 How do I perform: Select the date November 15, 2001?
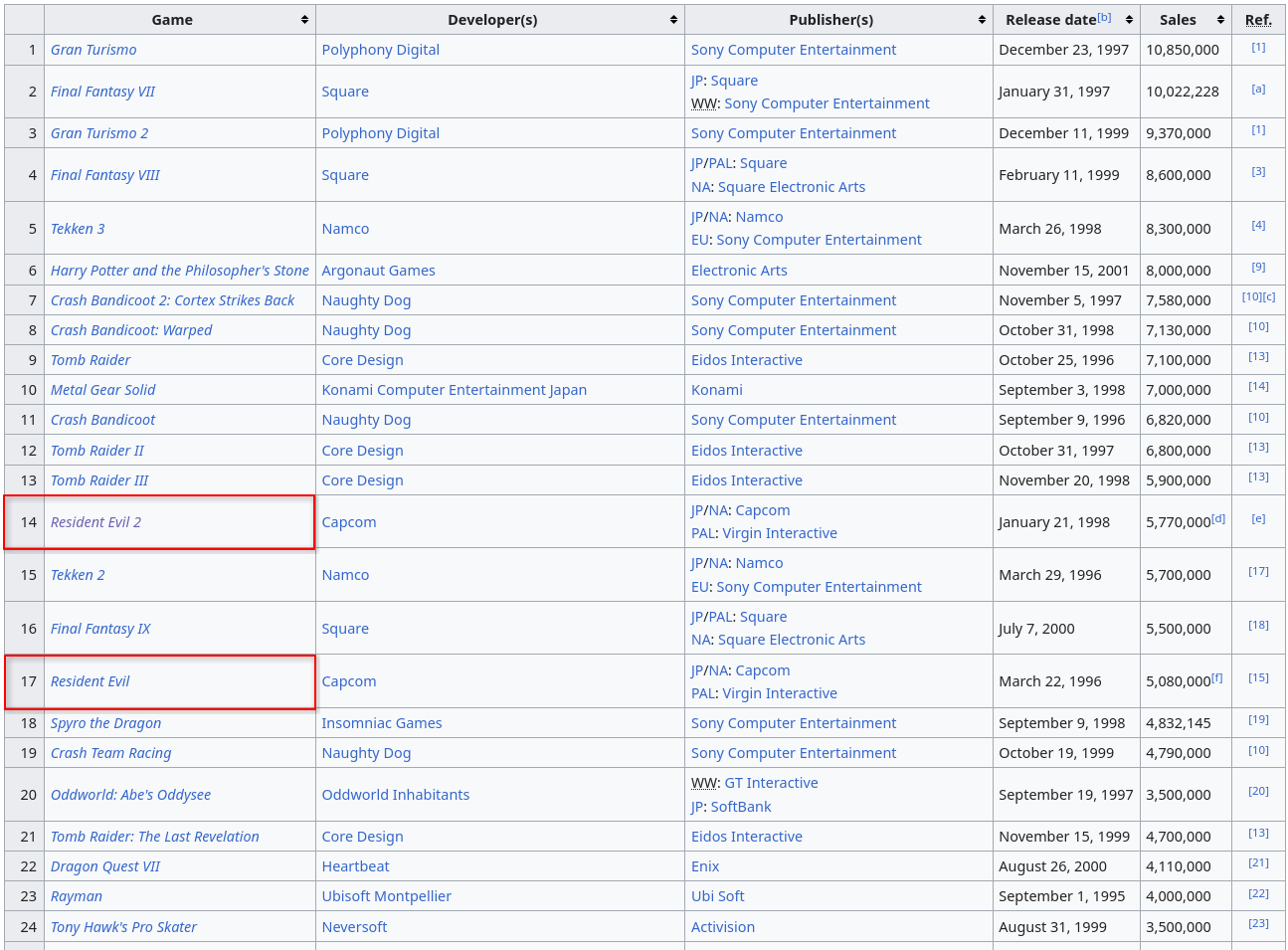click(x=1064, y=271)
